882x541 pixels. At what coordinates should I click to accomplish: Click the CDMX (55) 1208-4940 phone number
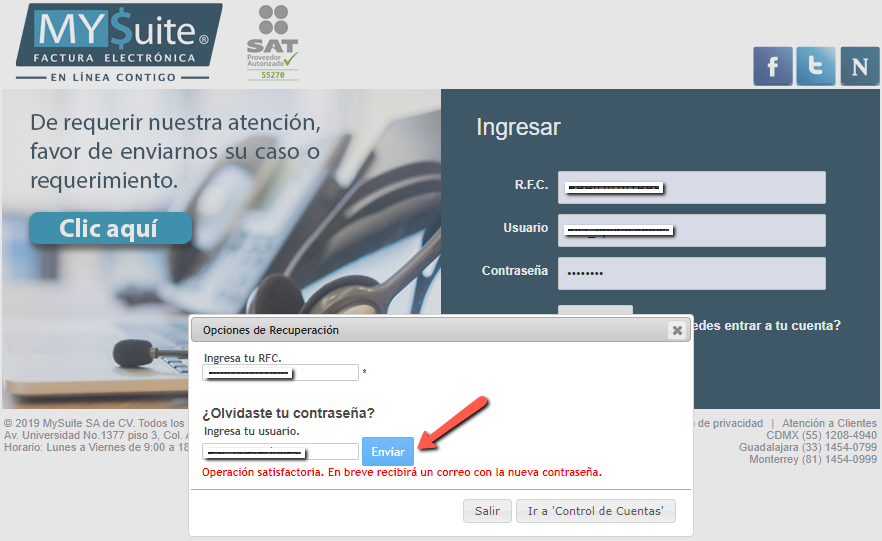[x=821, y=435]
